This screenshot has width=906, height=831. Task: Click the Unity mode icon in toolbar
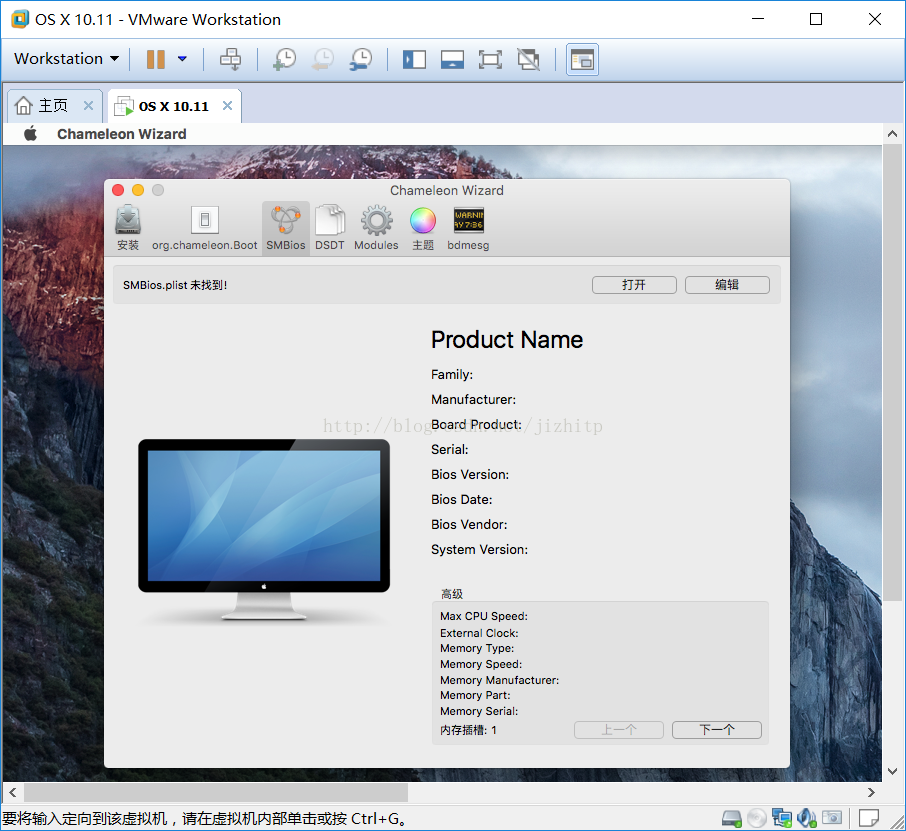(528, 59)
